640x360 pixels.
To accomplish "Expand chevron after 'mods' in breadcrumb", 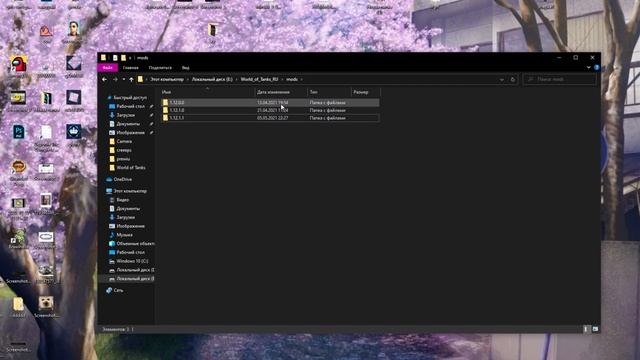I will [302, 79].
